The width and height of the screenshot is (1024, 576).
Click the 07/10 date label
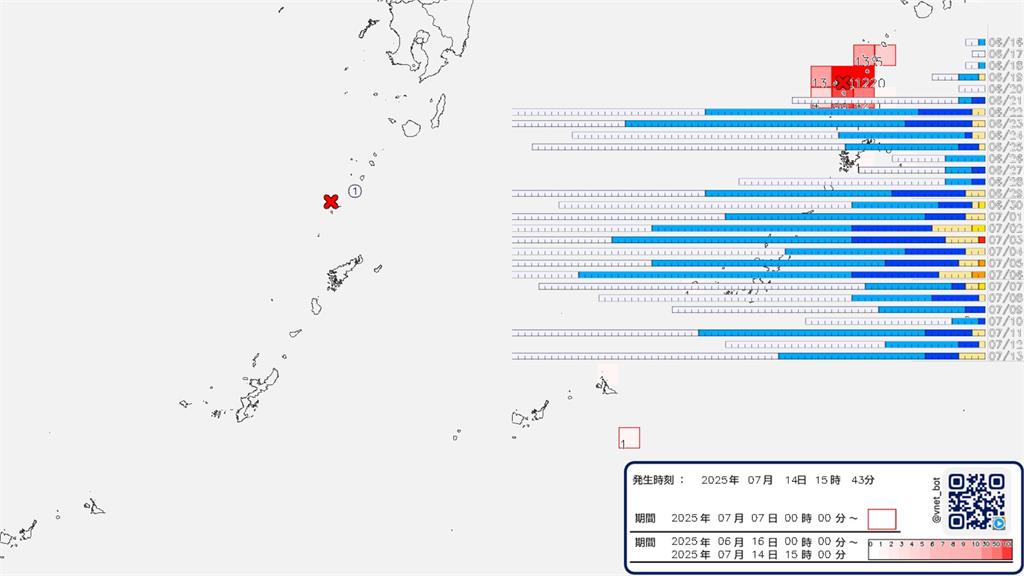click(1005, 321)
